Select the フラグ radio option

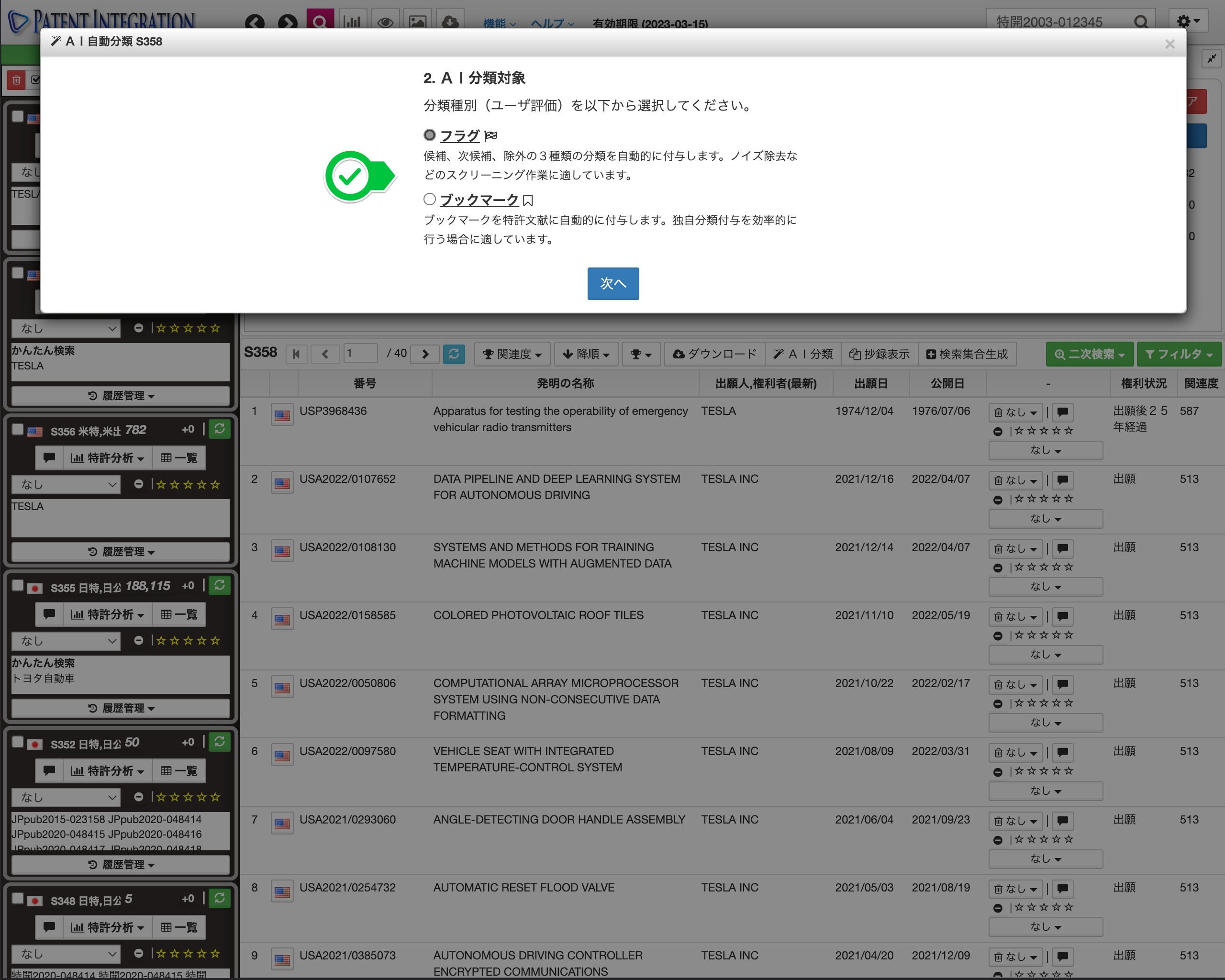tap(430, 135)
